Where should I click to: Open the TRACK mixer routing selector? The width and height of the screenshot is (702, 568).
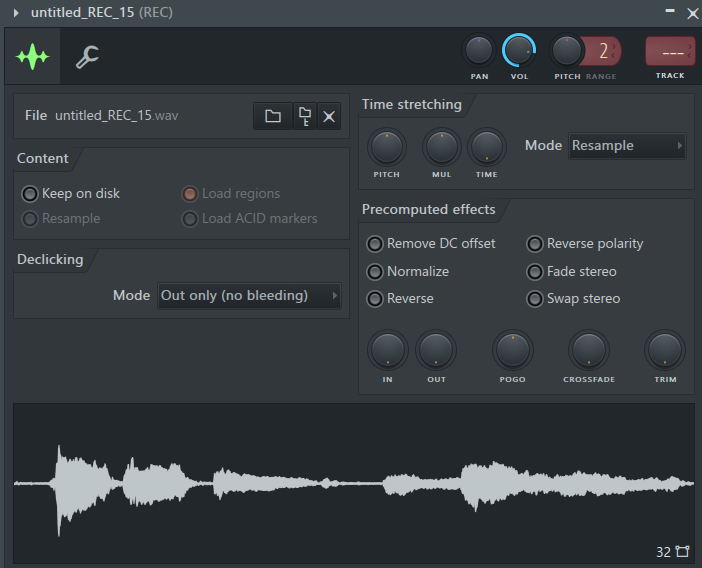(x=670, y=51)
